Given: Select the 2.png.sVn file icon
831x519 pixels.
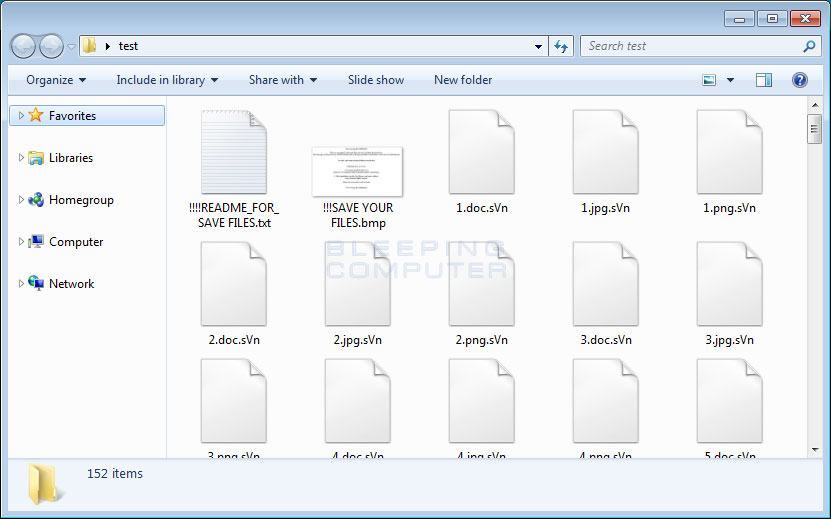Looking at the screenshot, I should [x=482, y=284].
